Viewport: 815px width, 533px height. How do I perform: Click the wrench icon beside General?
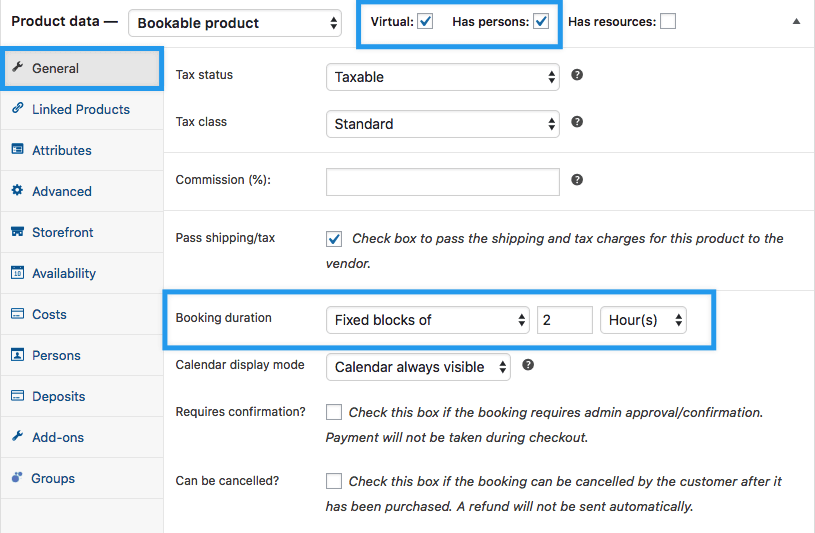18,68
